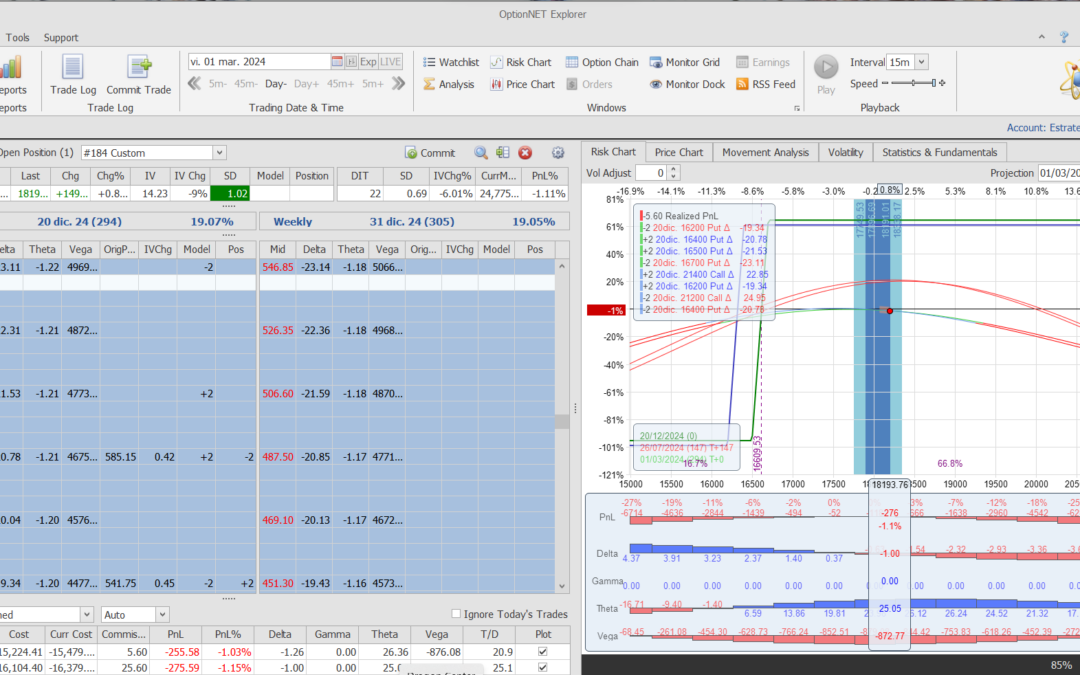Click the Commit button
The height and width of the screenshot is (675, 1080).
[x=430, y=153]
